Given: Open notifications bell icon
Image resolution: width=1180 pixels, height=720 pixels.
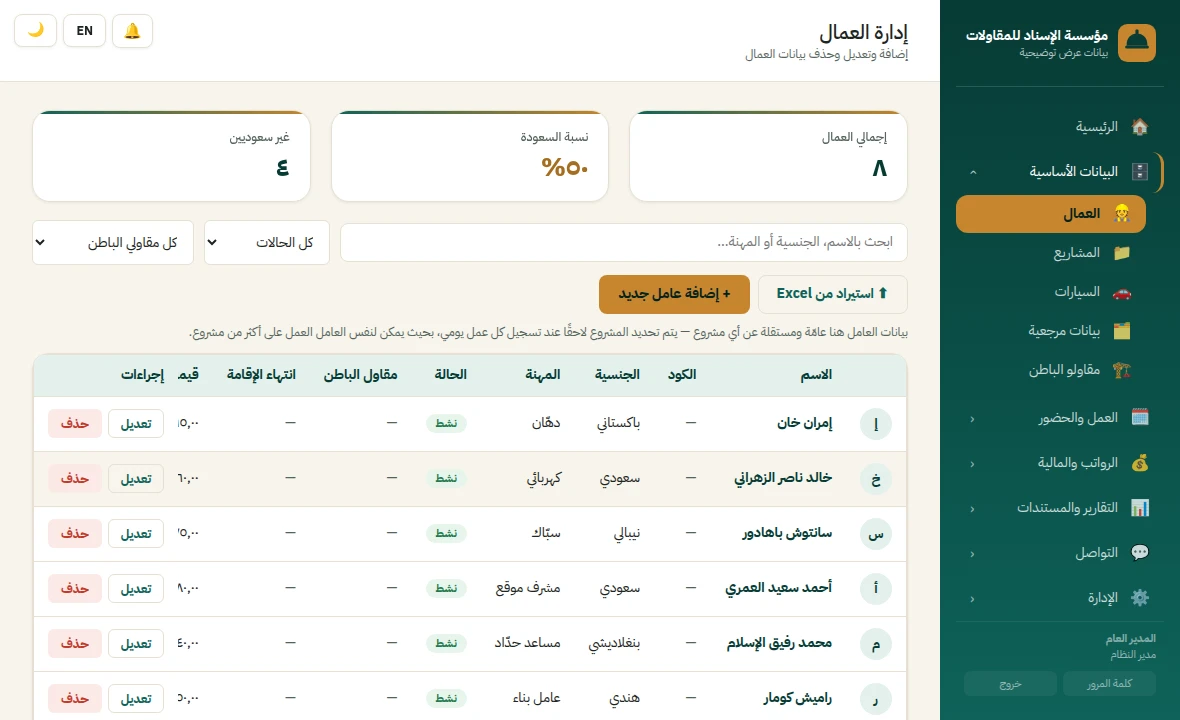Looking at the screenshot, I should (132, 31).
